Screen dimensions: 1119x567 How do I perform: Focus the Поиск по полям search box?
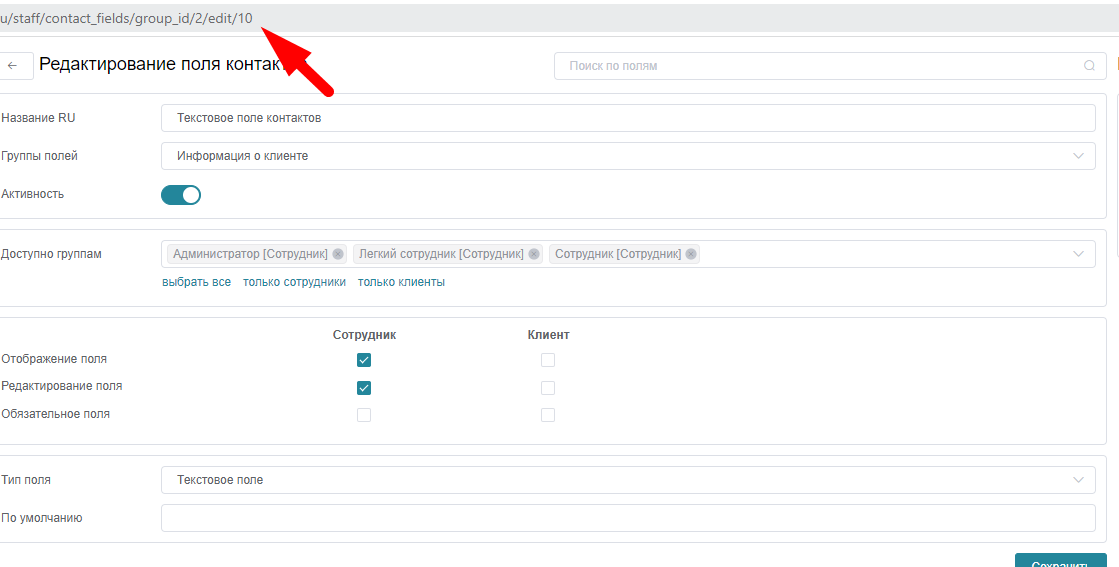tap(828, 66)
